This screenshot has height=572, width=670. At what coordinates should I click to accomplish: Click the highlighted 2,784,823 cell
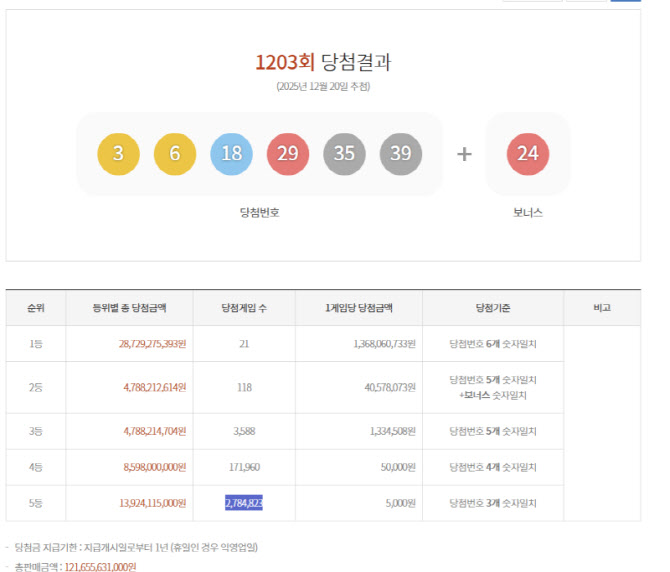(244, 502)
